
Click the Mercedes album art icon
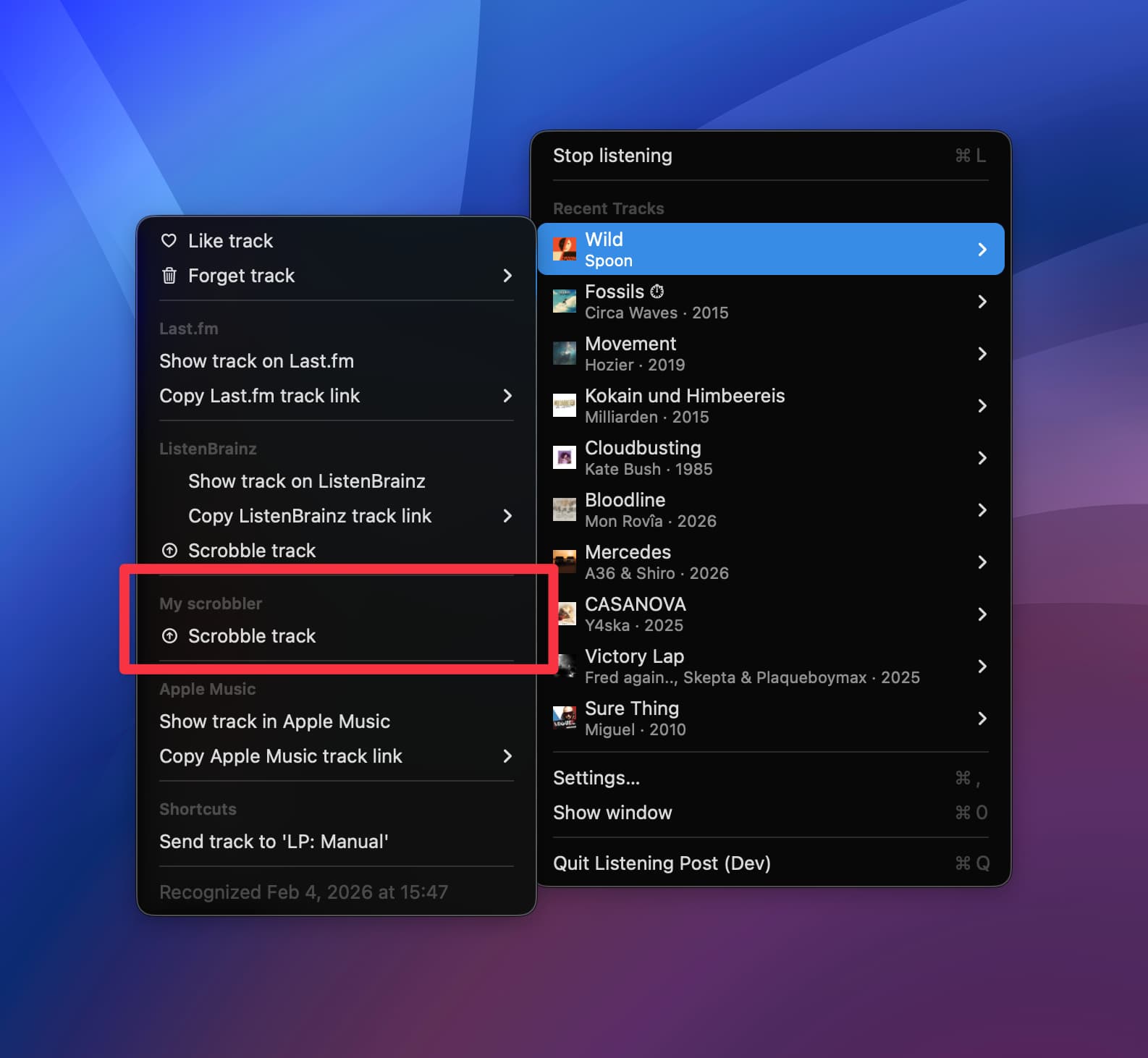565,562
